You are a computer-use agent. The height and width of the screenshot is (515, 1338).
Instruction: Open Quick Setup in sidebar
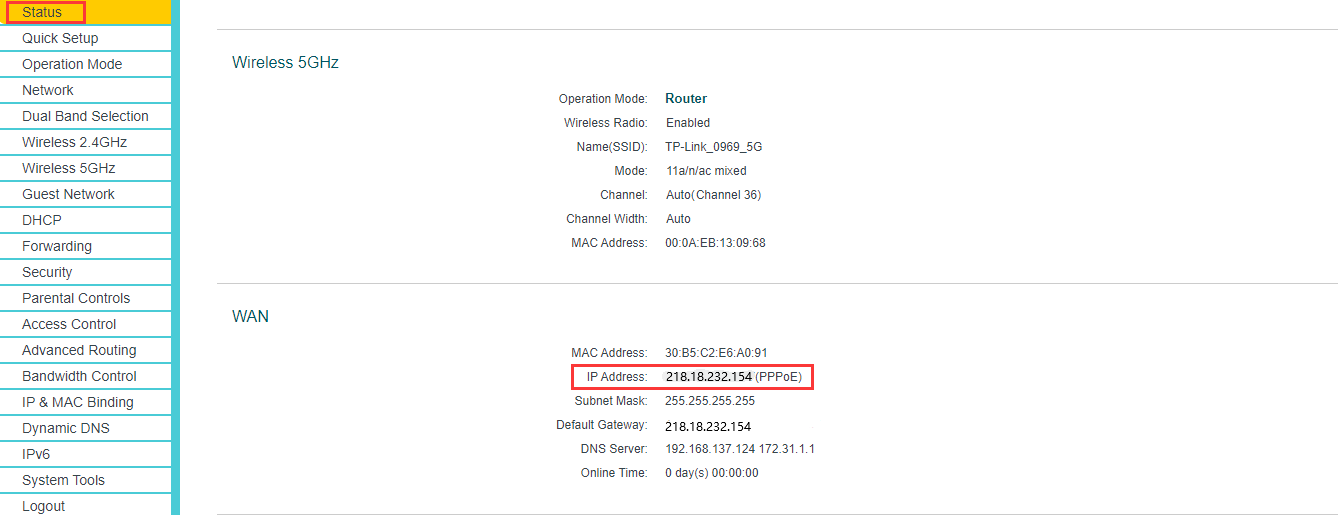click(x=85, y=38)
